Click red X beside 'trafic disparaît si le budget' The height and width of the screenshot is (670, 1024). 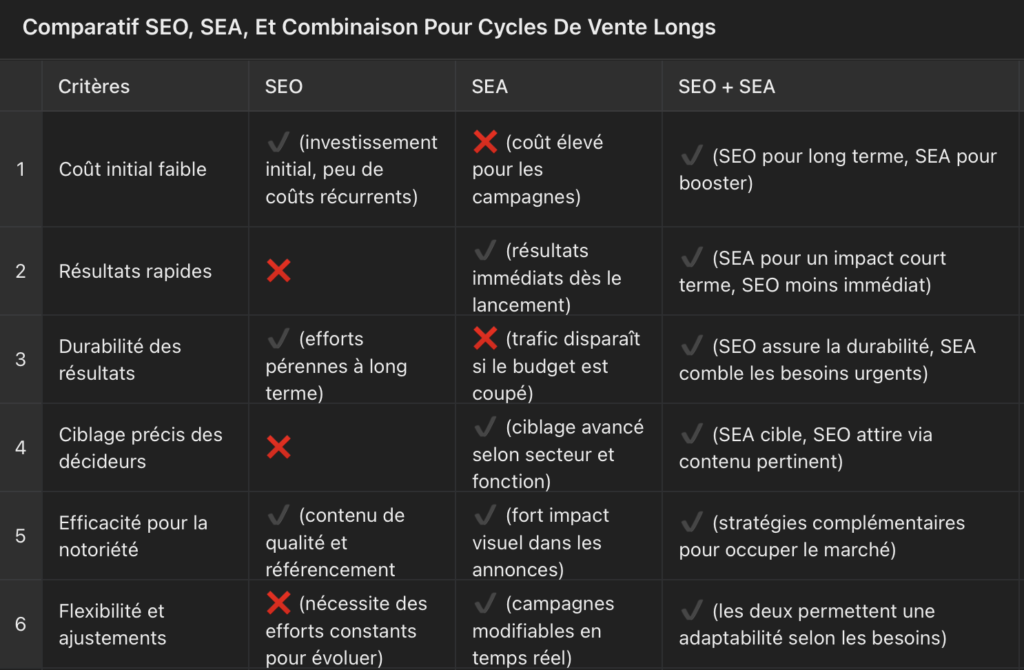485,339
